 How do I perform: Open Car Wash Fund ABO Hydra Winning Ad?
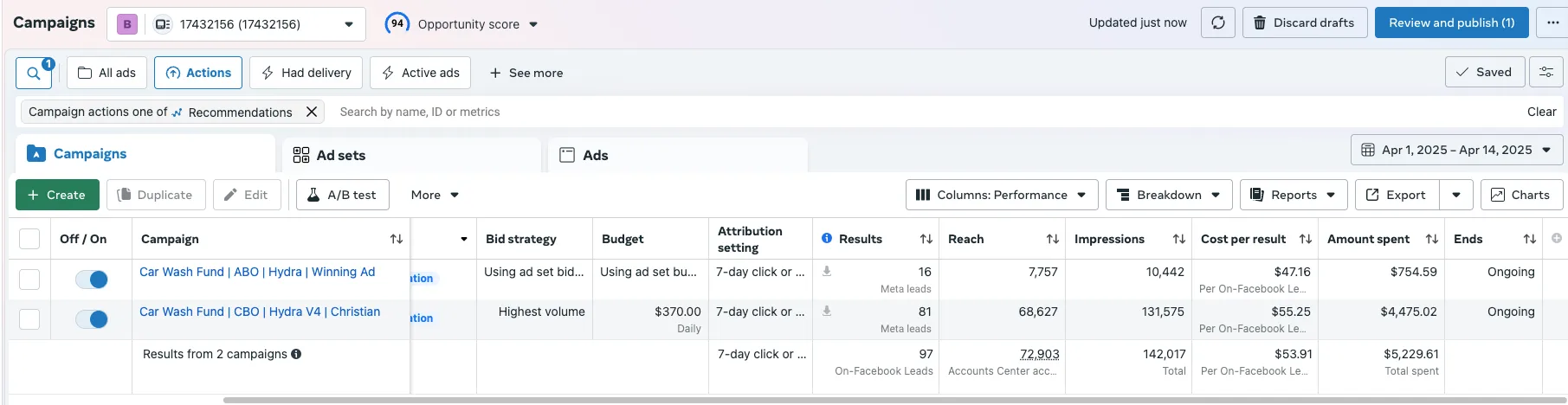(257, 272)
